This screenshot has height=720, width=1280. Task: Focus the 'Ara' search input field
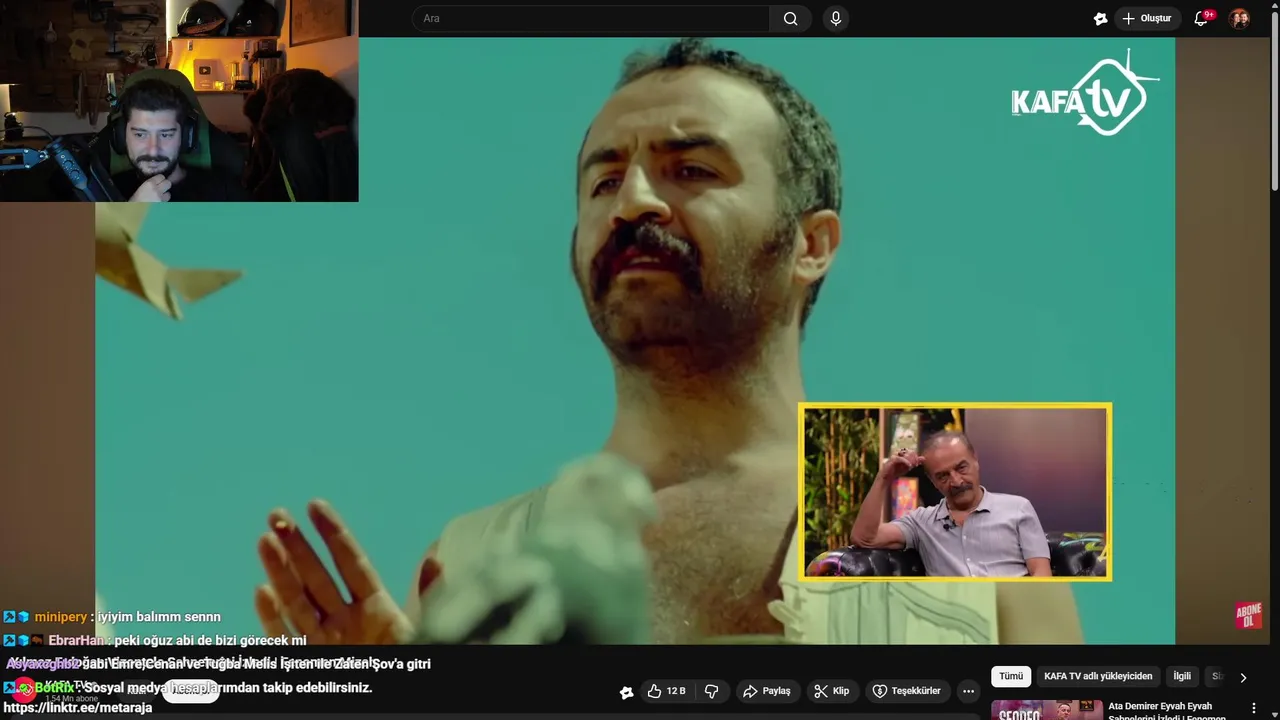[590, 18]
